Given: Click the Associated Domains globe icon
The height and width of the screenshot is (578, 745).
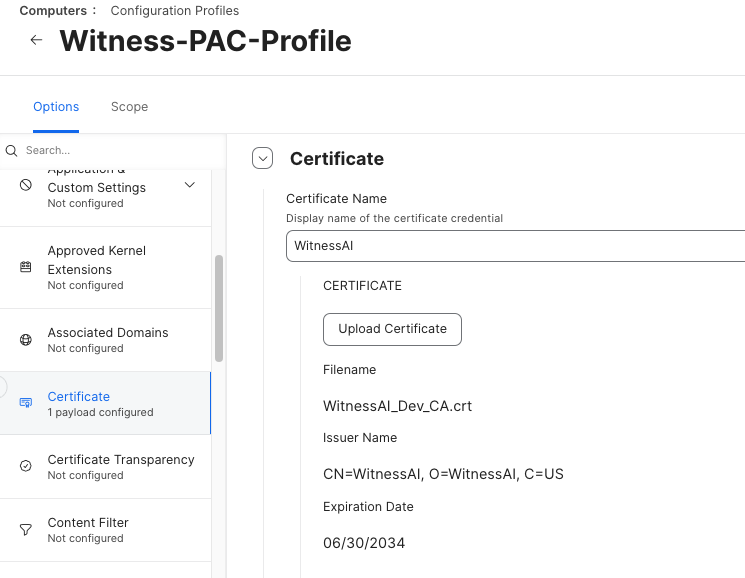Looking at the screenshot, I should (26, 340).
